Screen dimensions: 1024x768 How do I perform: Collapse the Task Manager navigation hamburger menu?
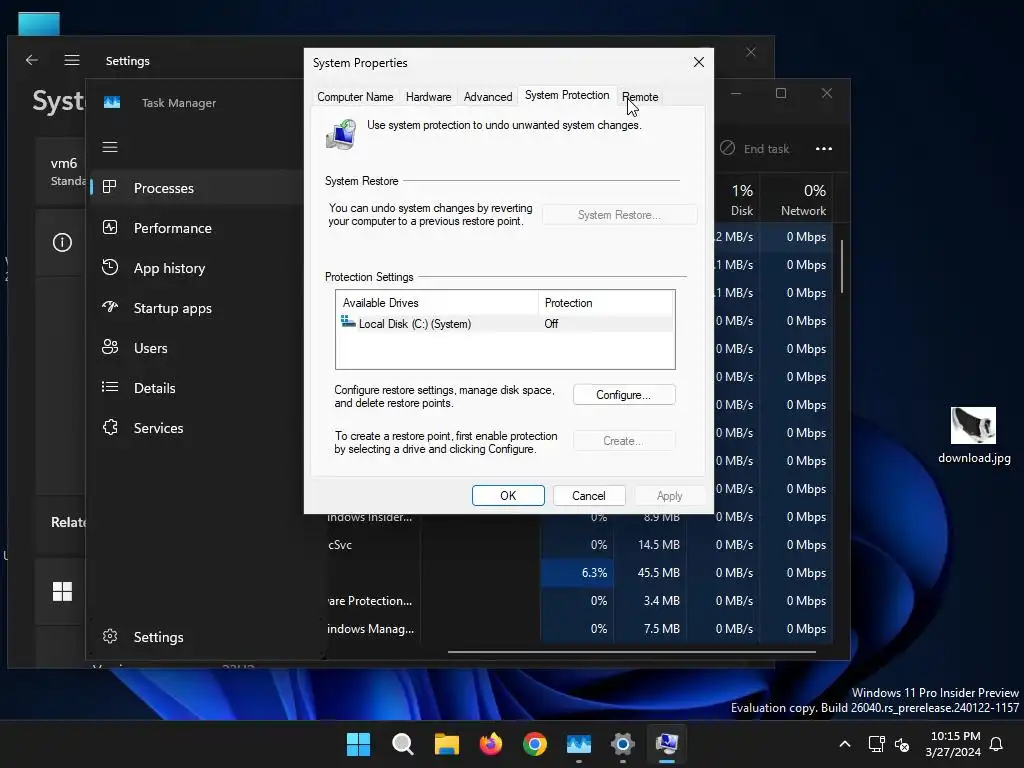(x=110, y=147)
